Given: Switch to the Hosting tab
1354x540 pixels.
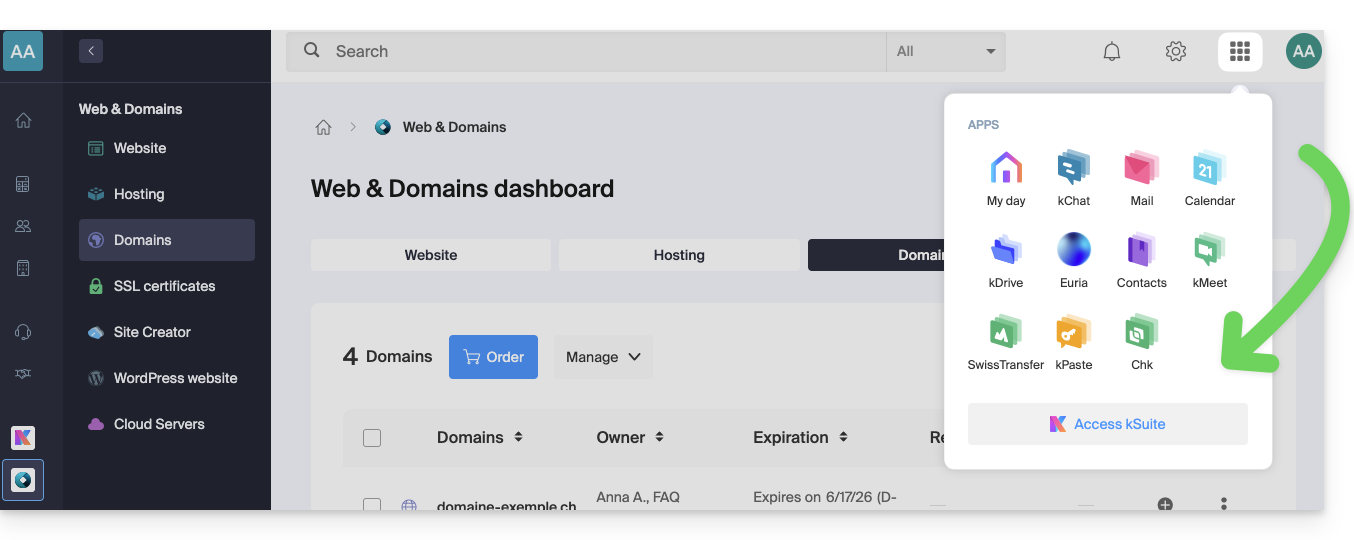Looking at the screenshot, I should pyautogui.click(x=679, y=255).
